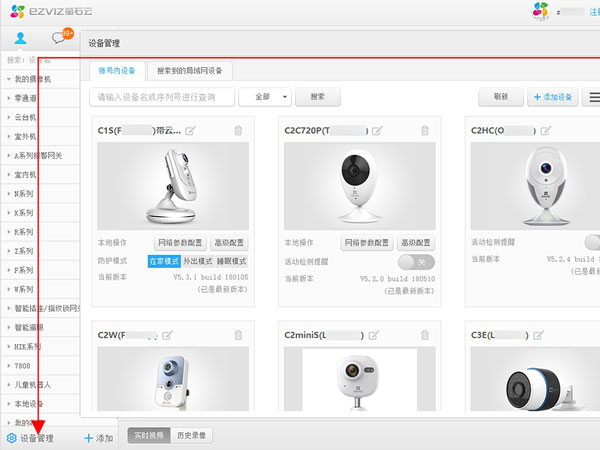The image size is (600, 450).
Task: Click the 刷新 button
Action: pyautogui.click(x=501, y=97)
